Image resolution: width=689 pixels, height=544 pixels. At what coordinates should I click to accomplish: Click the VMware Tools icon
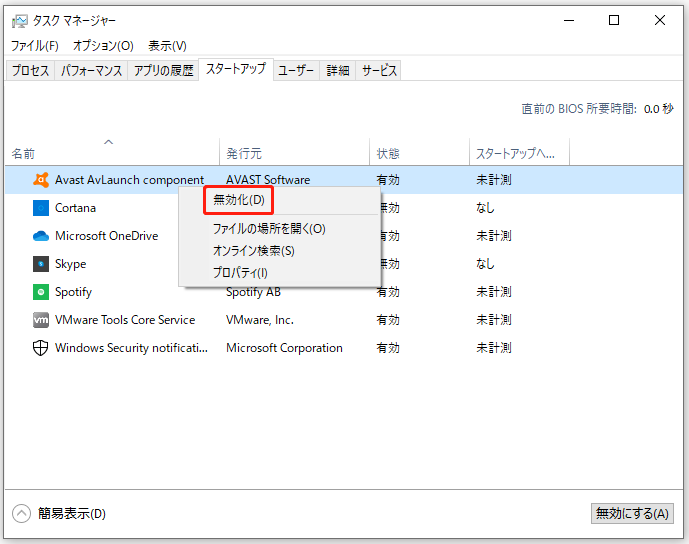(x=41, y=320)
